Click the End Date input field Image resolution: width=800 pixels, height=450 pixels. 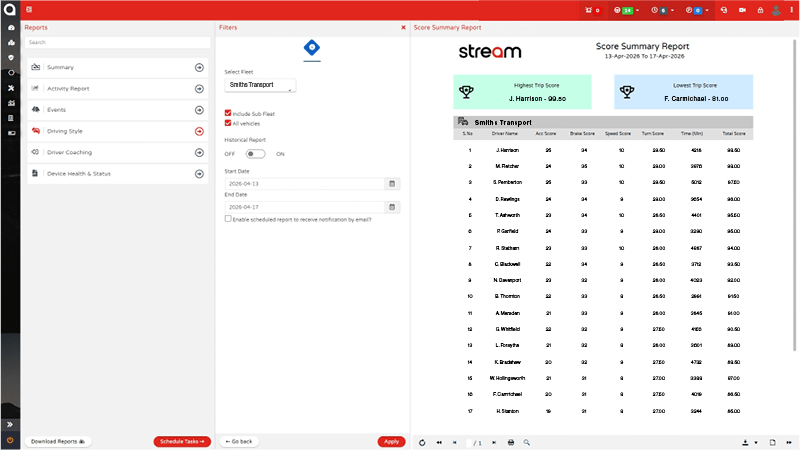click(305, 207)
